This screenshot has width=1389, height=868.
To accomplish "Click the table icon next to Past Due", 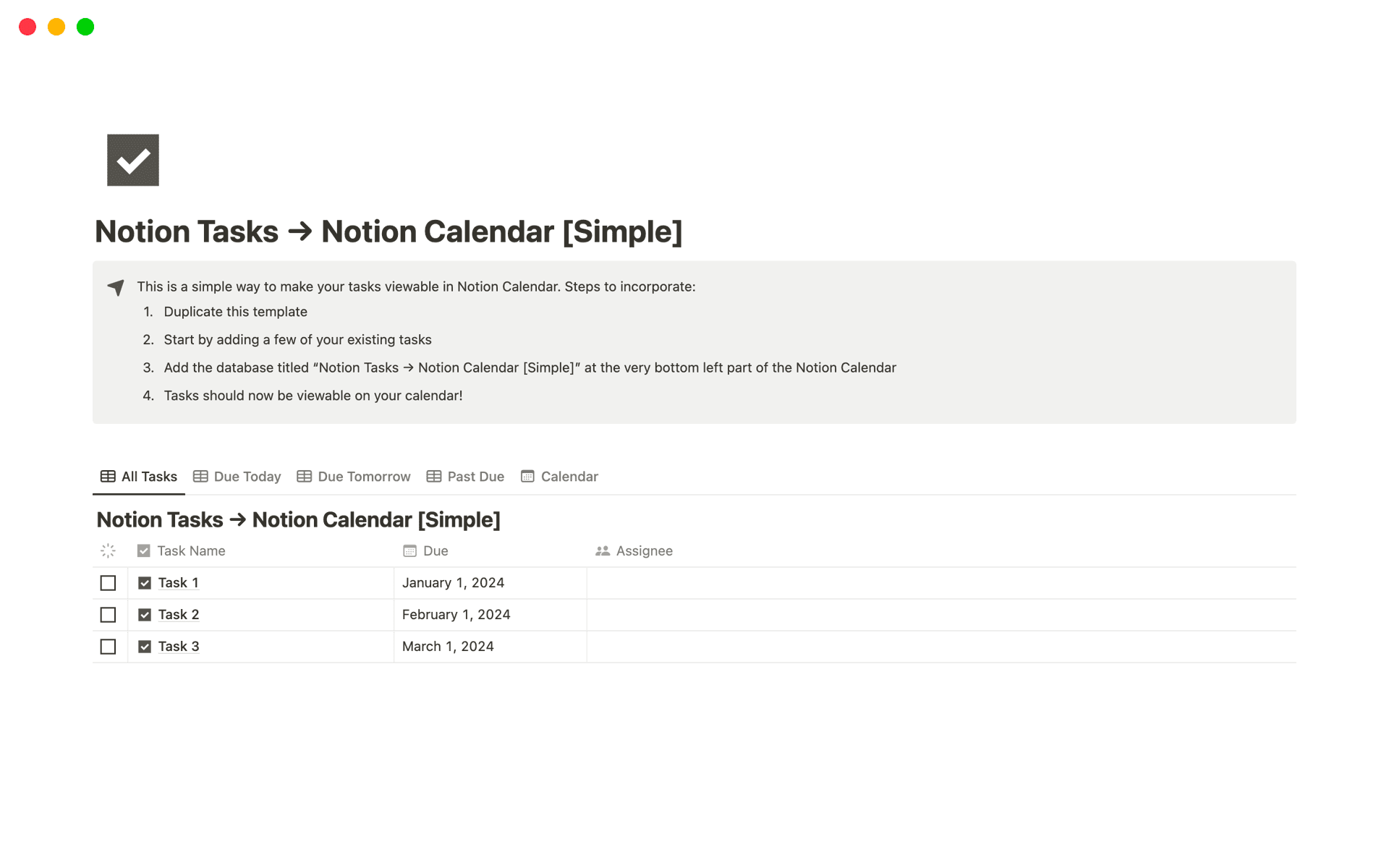I will [434, 476].
